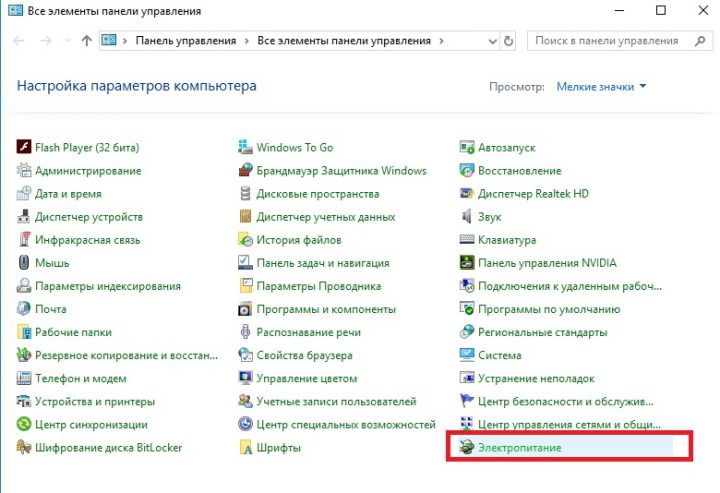Screen dimensions: 720x493
Task: Open the Панель управления NVIDIA icon
Action: [x=467, y=263]
